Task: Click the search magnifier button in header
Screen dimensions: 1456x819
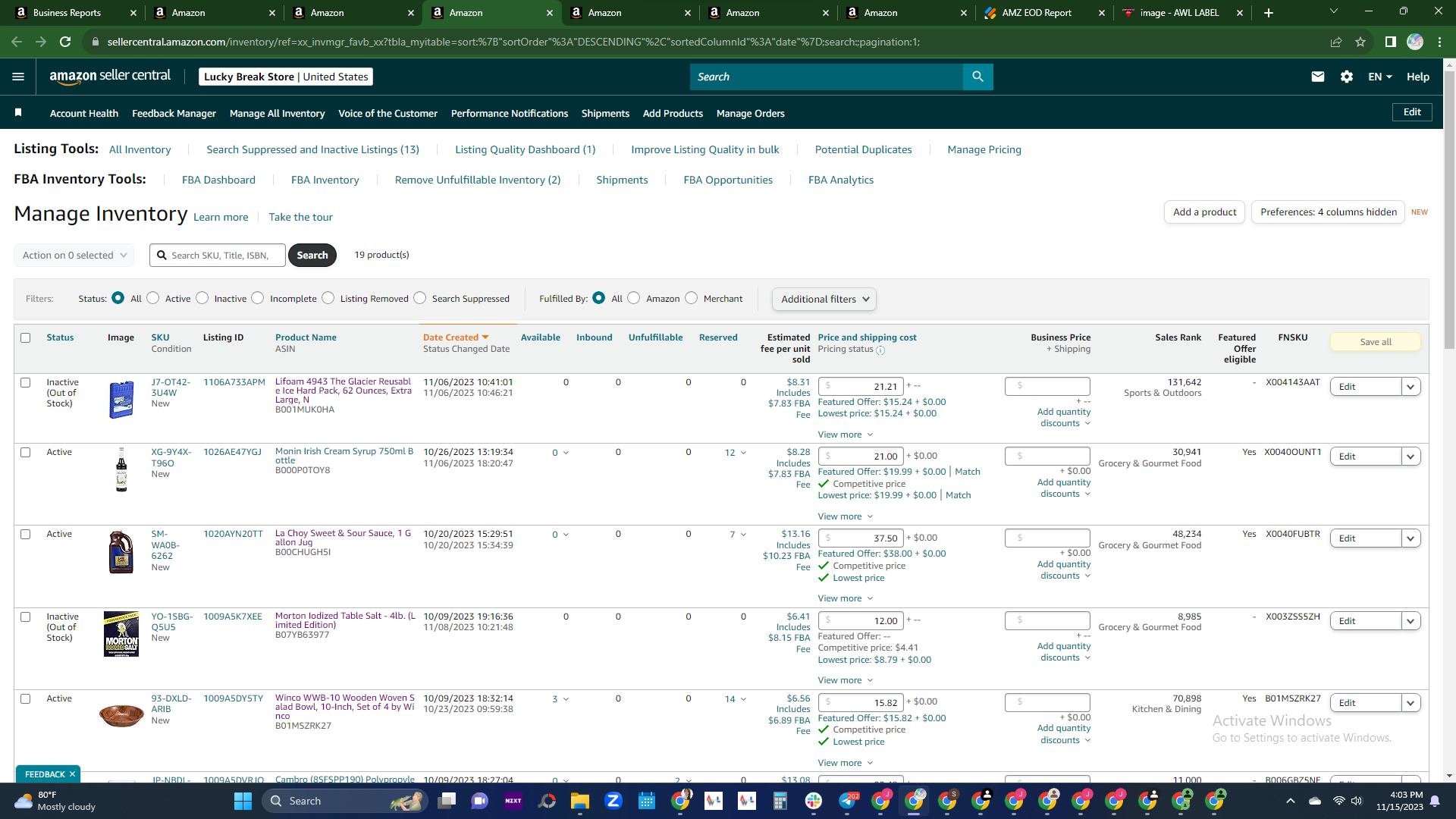Action: click(x=977, y=77)
